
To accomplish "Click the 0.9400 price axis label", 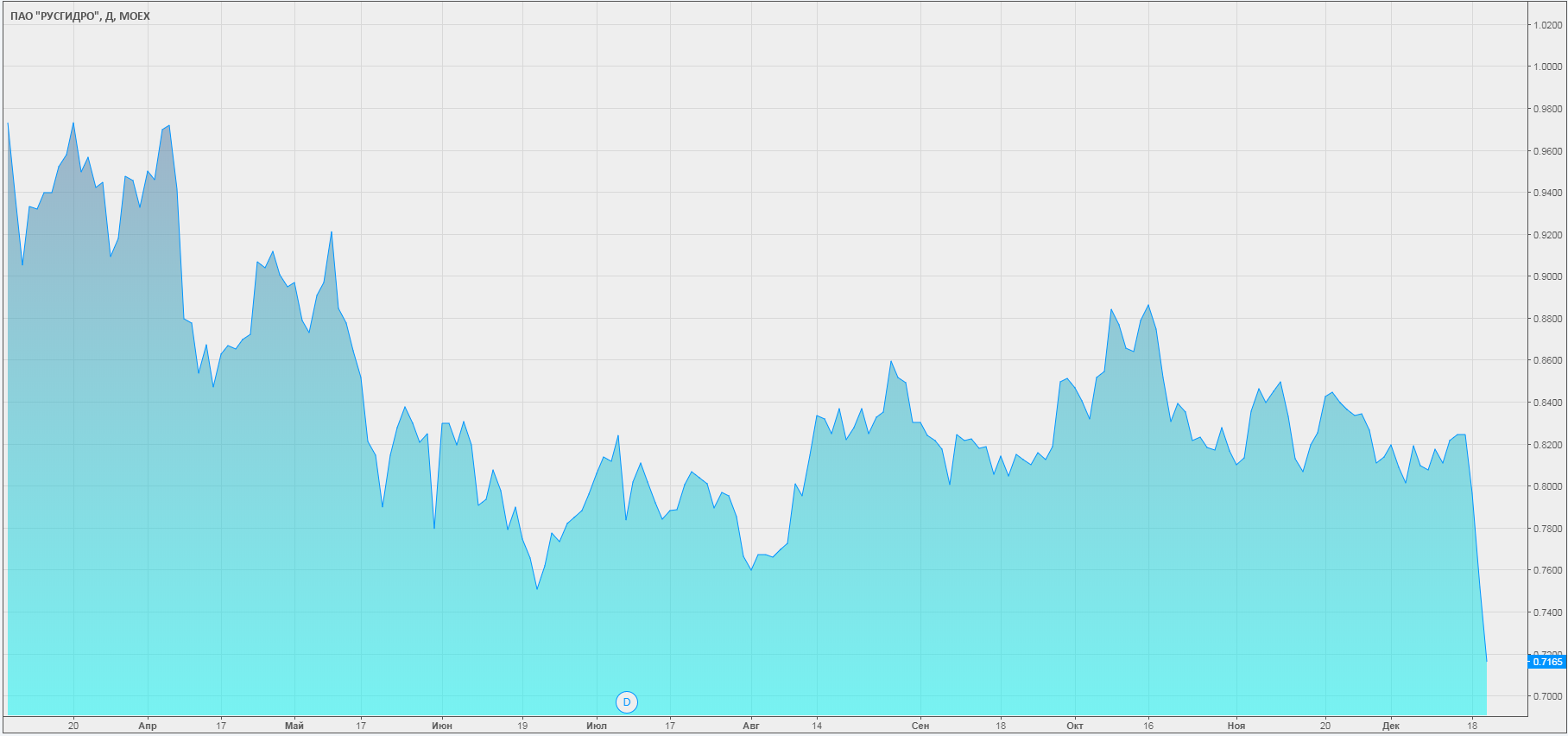I will coord(1547,193).
